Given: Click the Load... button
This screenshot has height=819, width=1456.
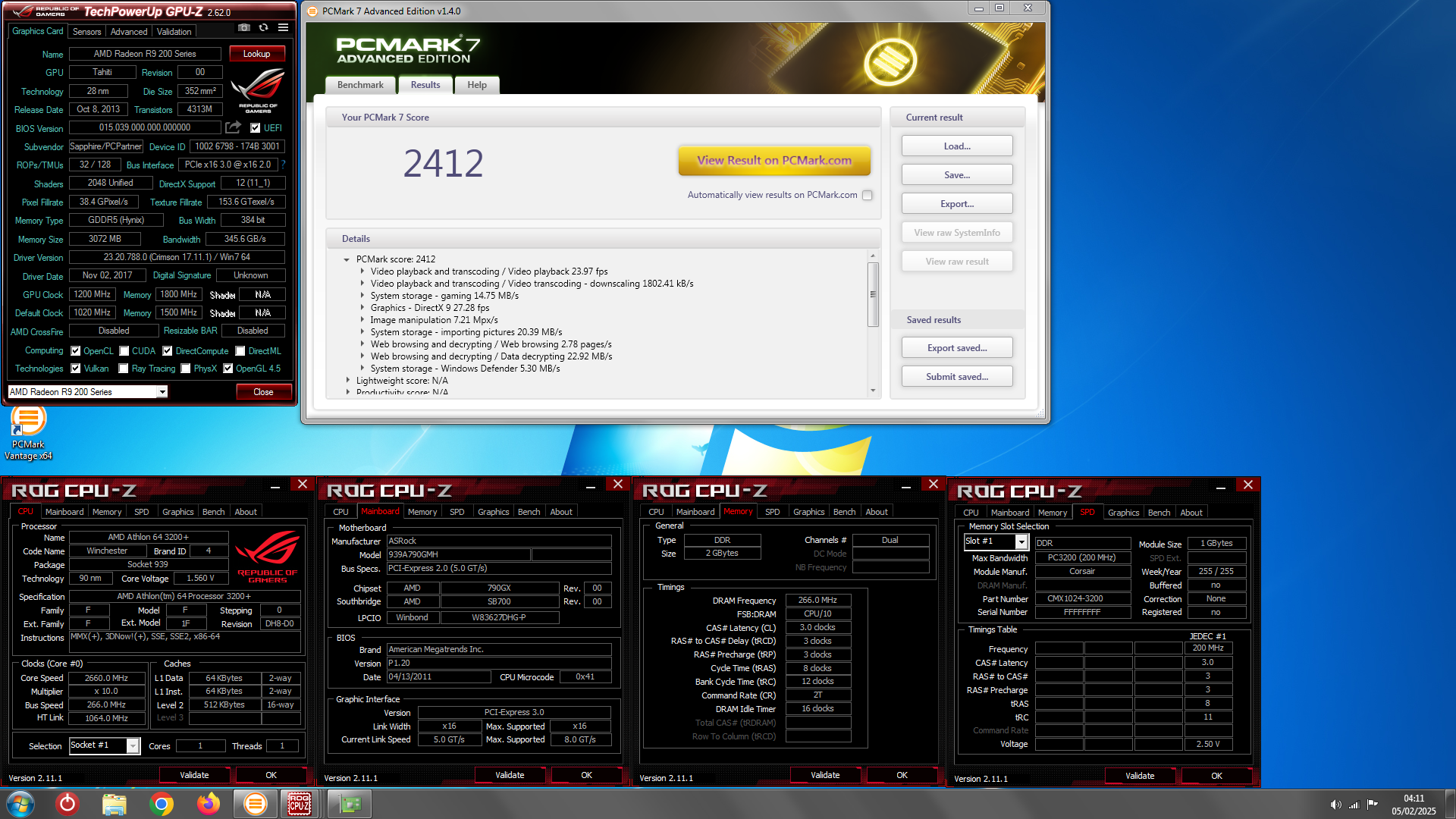Looking at the screenshot, I should click(957, 146).
